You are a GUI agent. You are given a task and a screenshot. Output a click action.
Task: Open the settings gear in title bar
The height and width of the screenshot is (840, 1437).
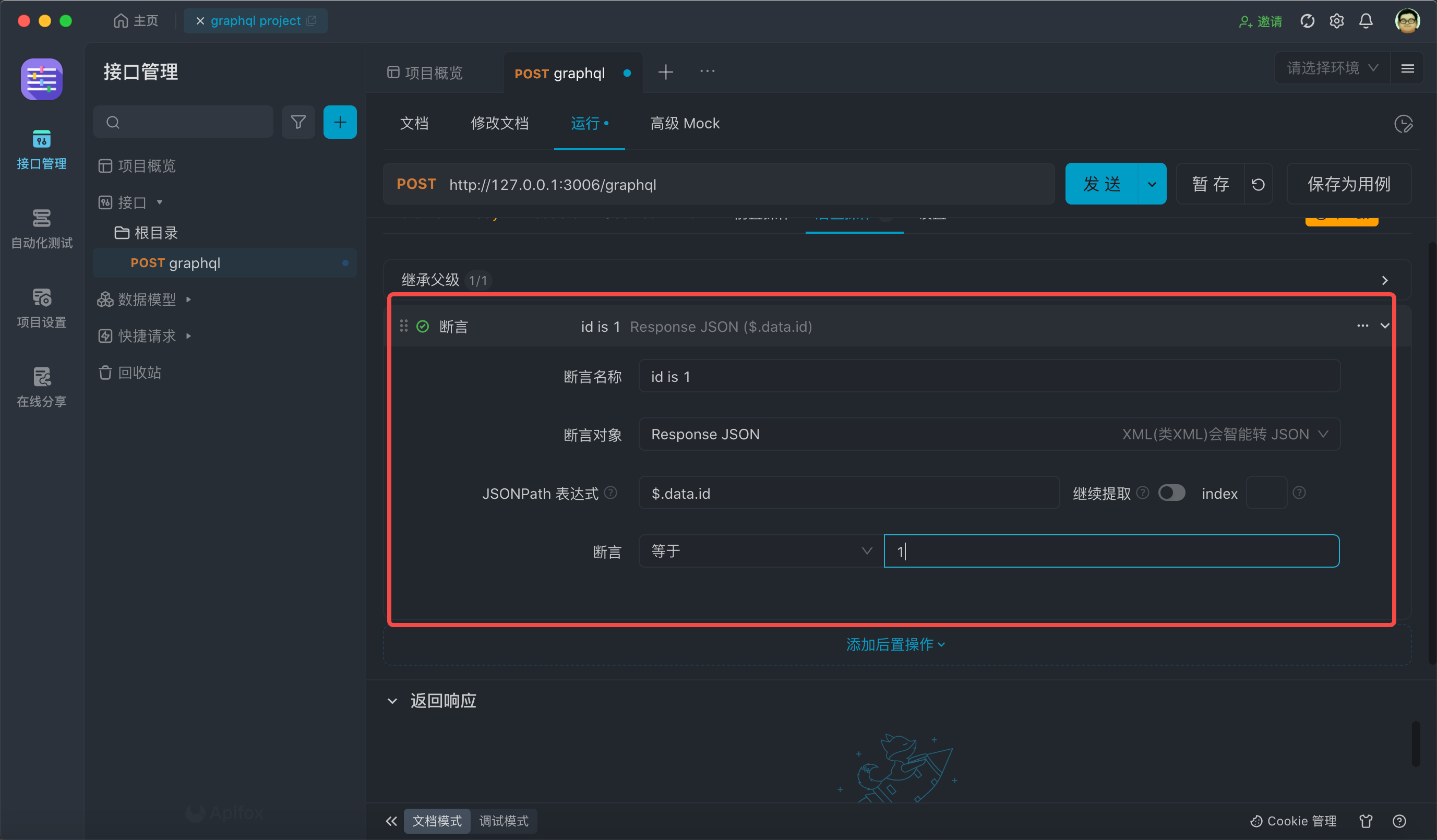pyautogui.click(x=1337, y=21)
